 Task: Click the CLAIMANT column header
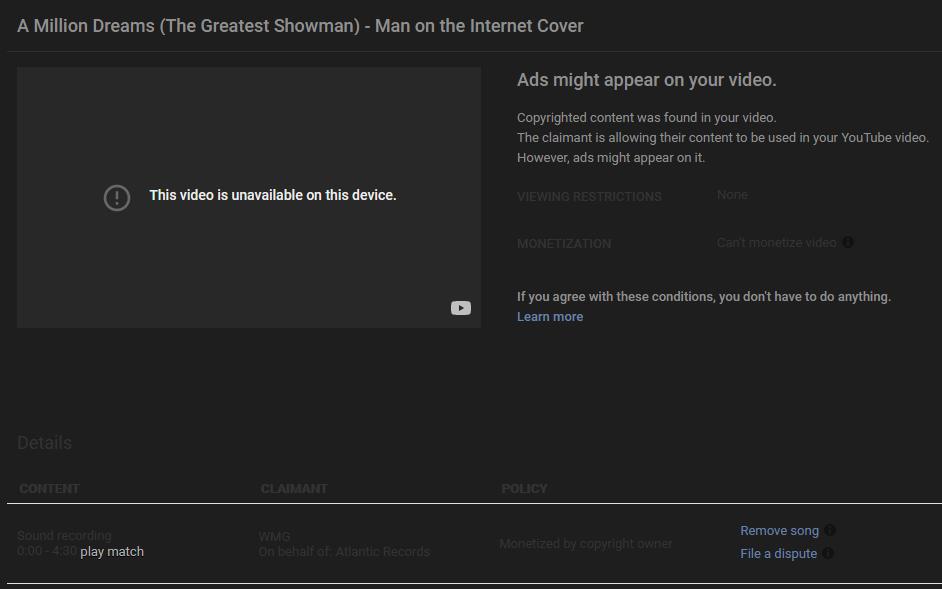(294, 489)
